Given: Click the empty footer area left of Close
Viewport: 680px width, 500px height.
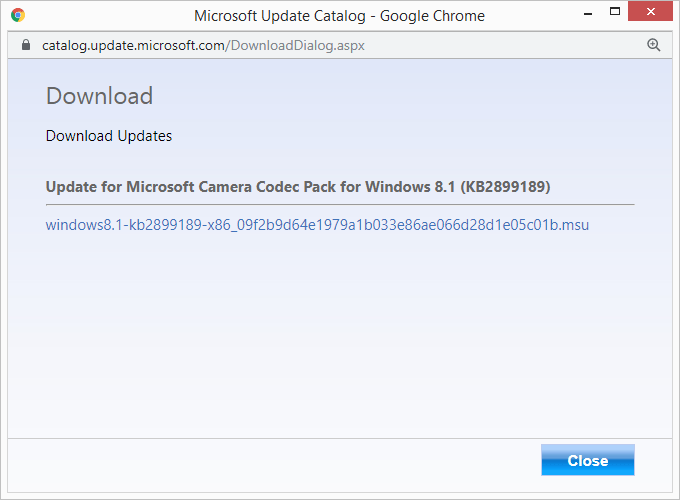Looking at the screenshot, I should [270, 461].
